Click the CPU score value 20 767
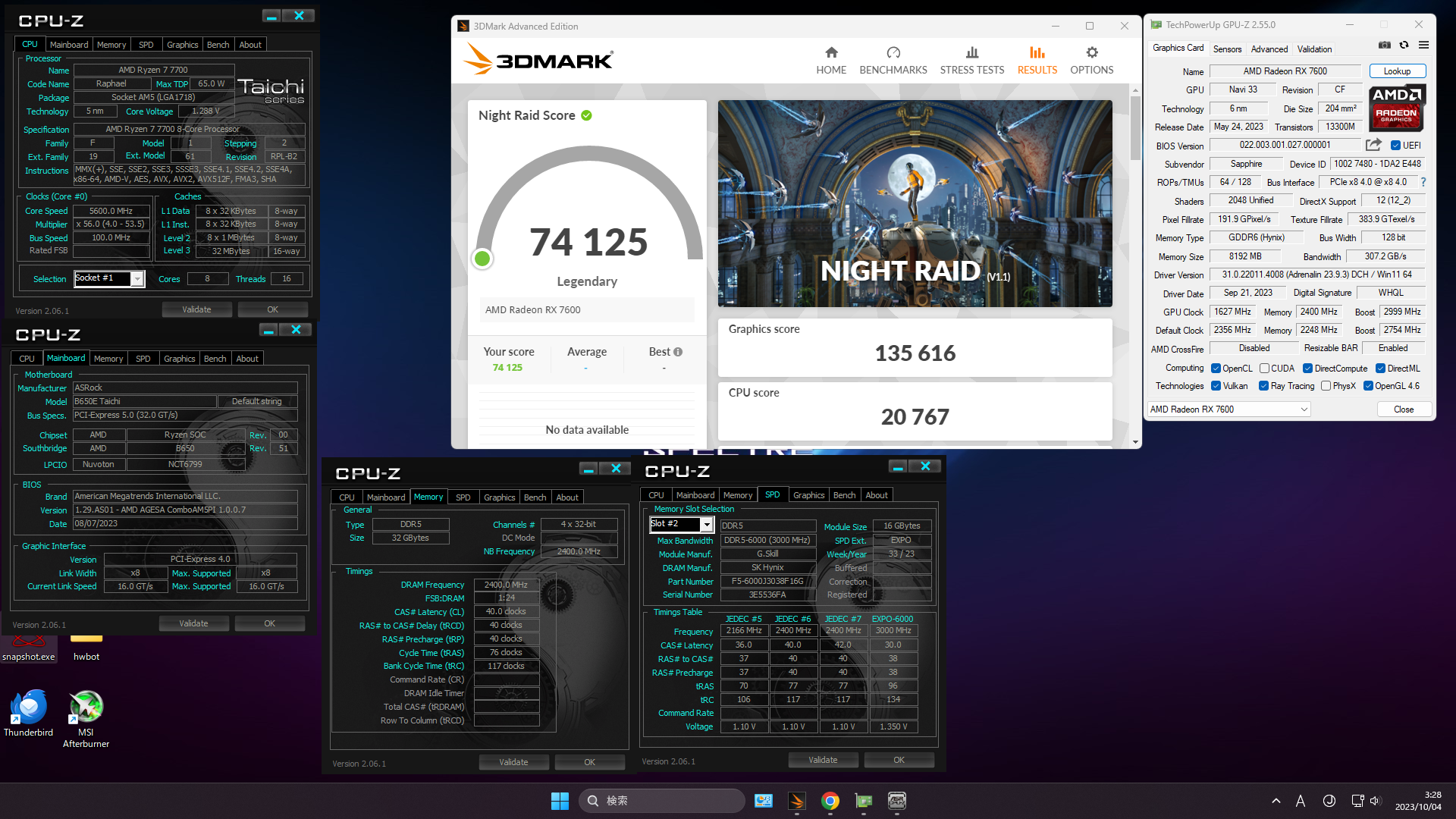Image resolution: width=1456 pixels, height=819 pixels. click(915, 417)
